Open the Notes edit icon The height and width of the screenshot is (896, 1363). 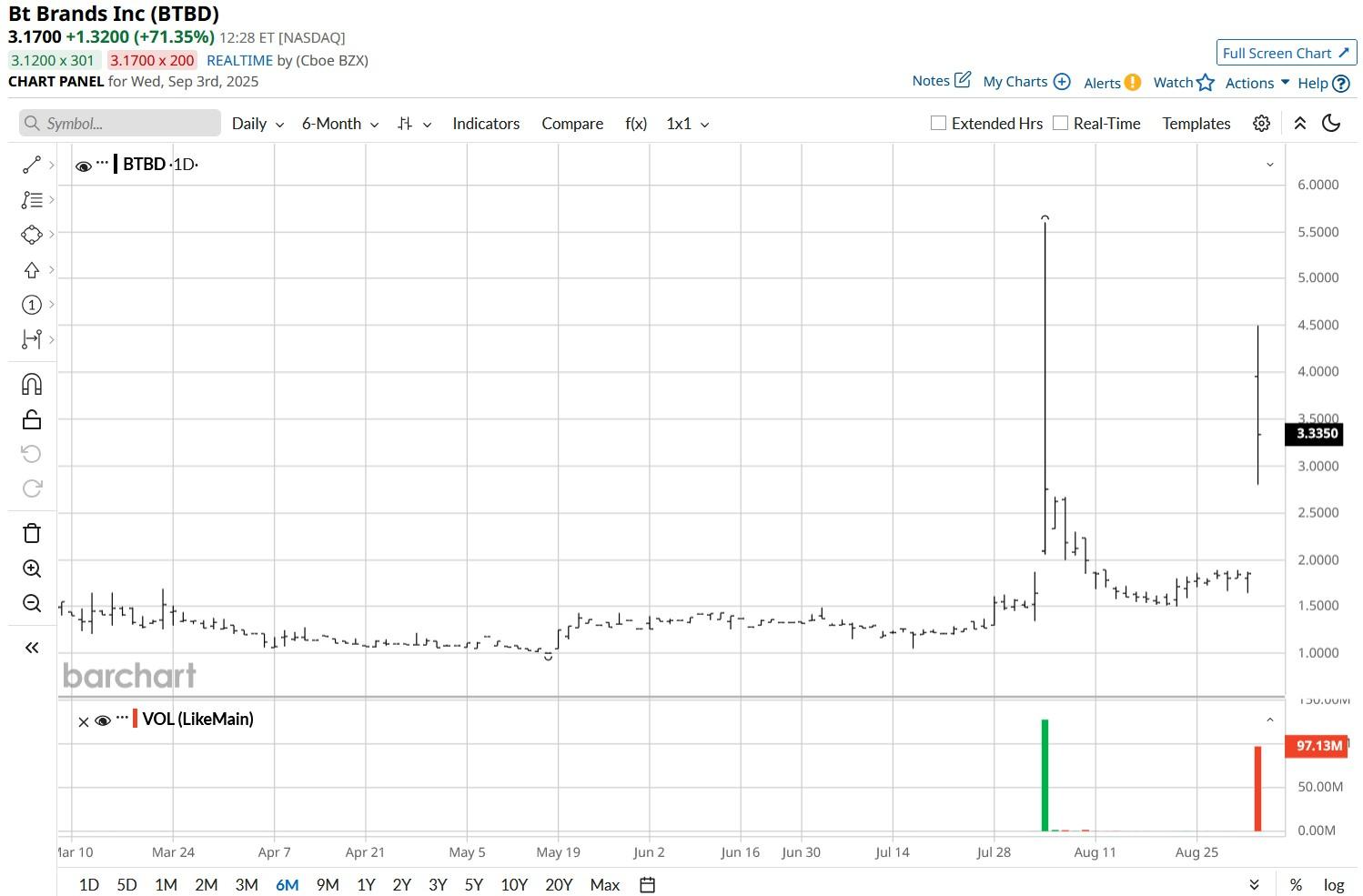963,80
